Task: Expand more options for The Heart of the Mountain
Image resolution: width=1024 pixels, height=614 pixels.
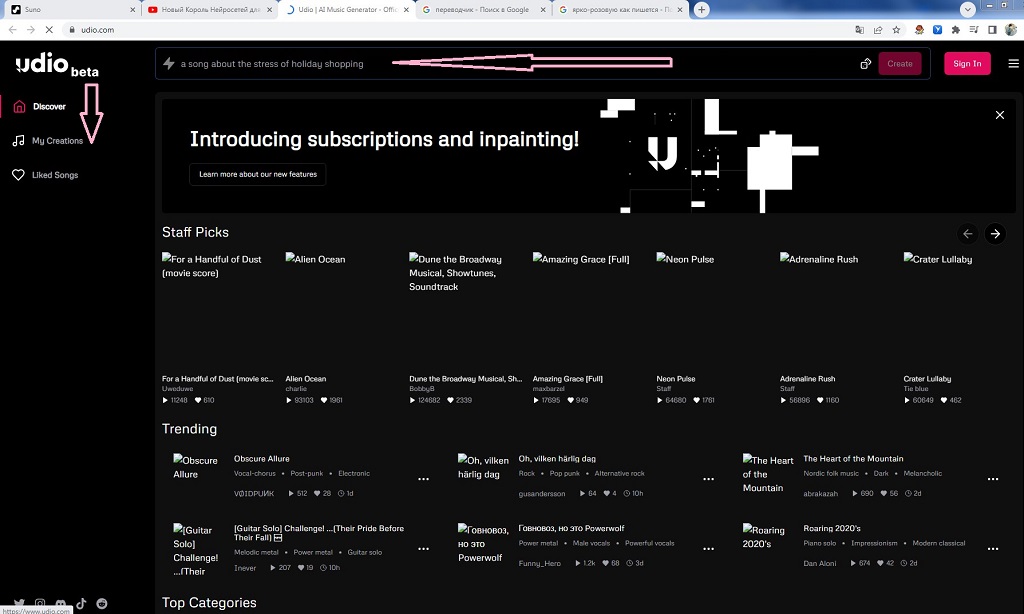Action: 993,479
